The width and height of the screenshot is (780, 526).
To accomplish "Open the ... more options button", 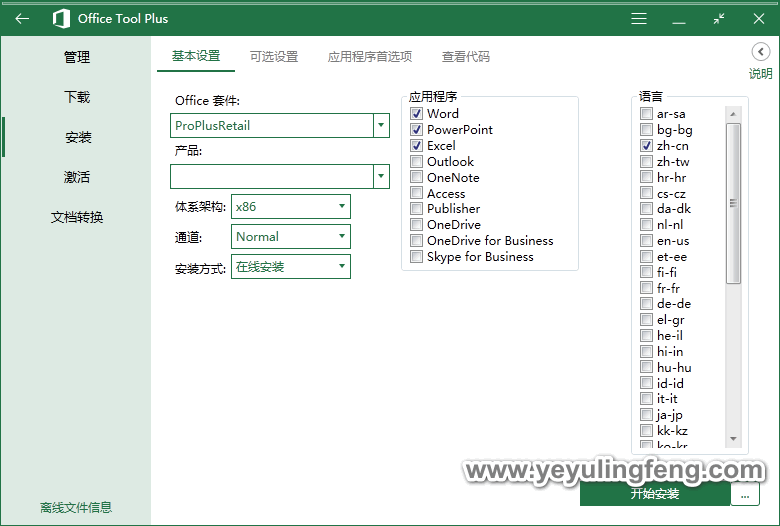I will point(745,494).
